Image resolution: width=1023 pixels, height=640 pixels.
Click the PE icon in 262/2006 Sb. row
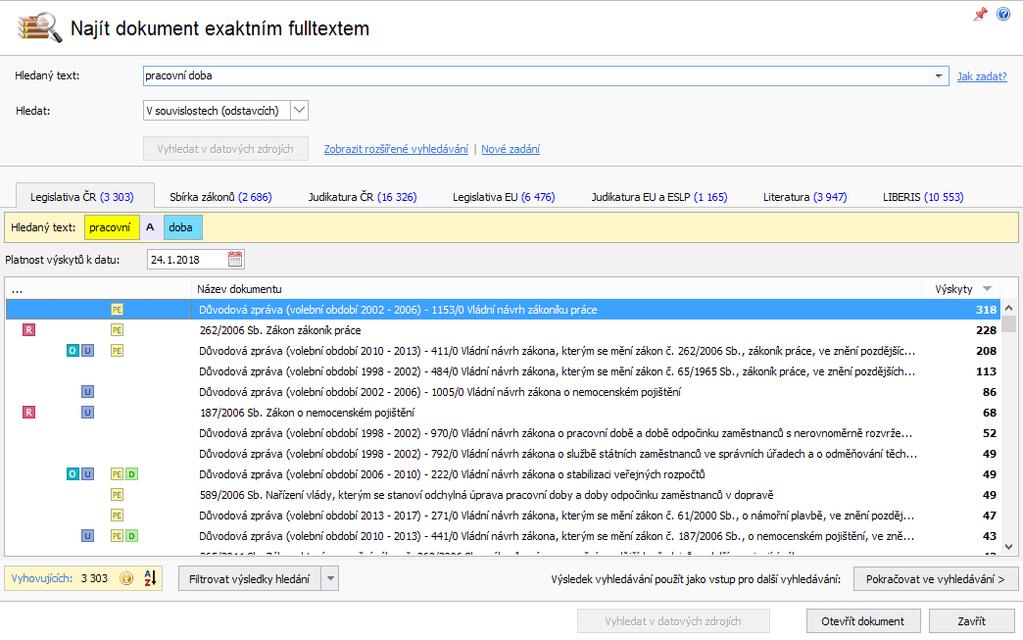pos(117,330)
